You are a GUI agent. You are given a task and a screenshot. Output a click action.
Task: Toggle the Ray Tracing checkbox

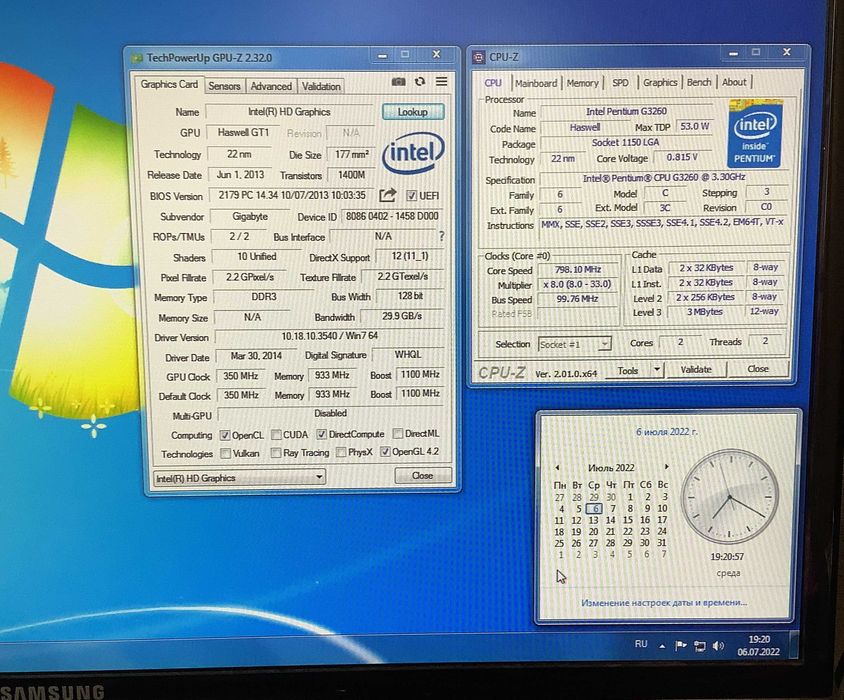pyautogui.click(x=276, y=453)
